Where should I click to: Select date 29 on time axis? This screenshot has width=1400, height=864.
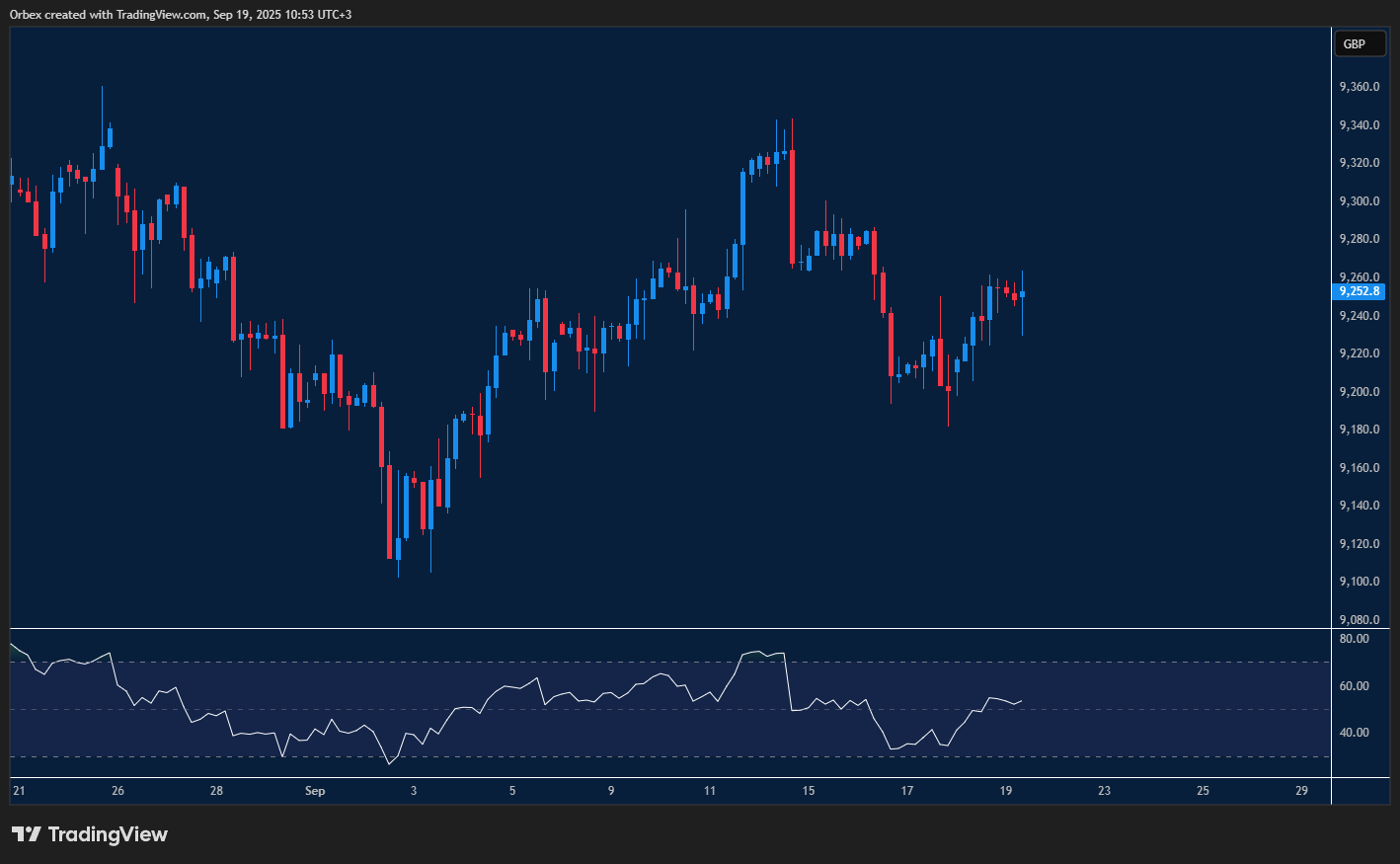1301,791
